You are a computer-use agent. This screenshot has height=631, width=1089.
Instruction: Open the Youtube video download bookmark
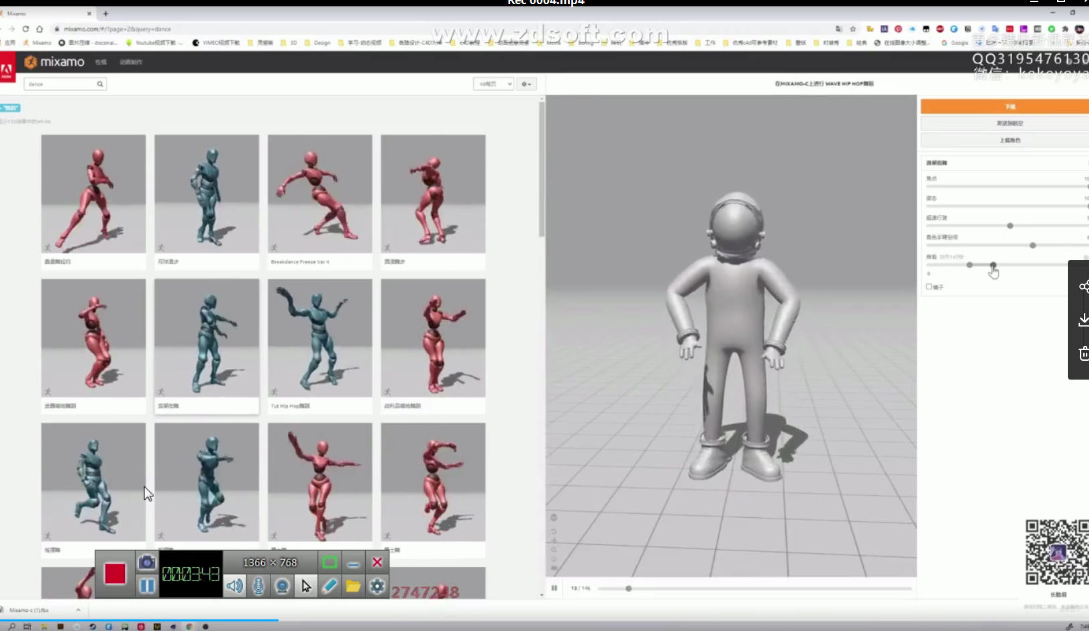(154, 43)
